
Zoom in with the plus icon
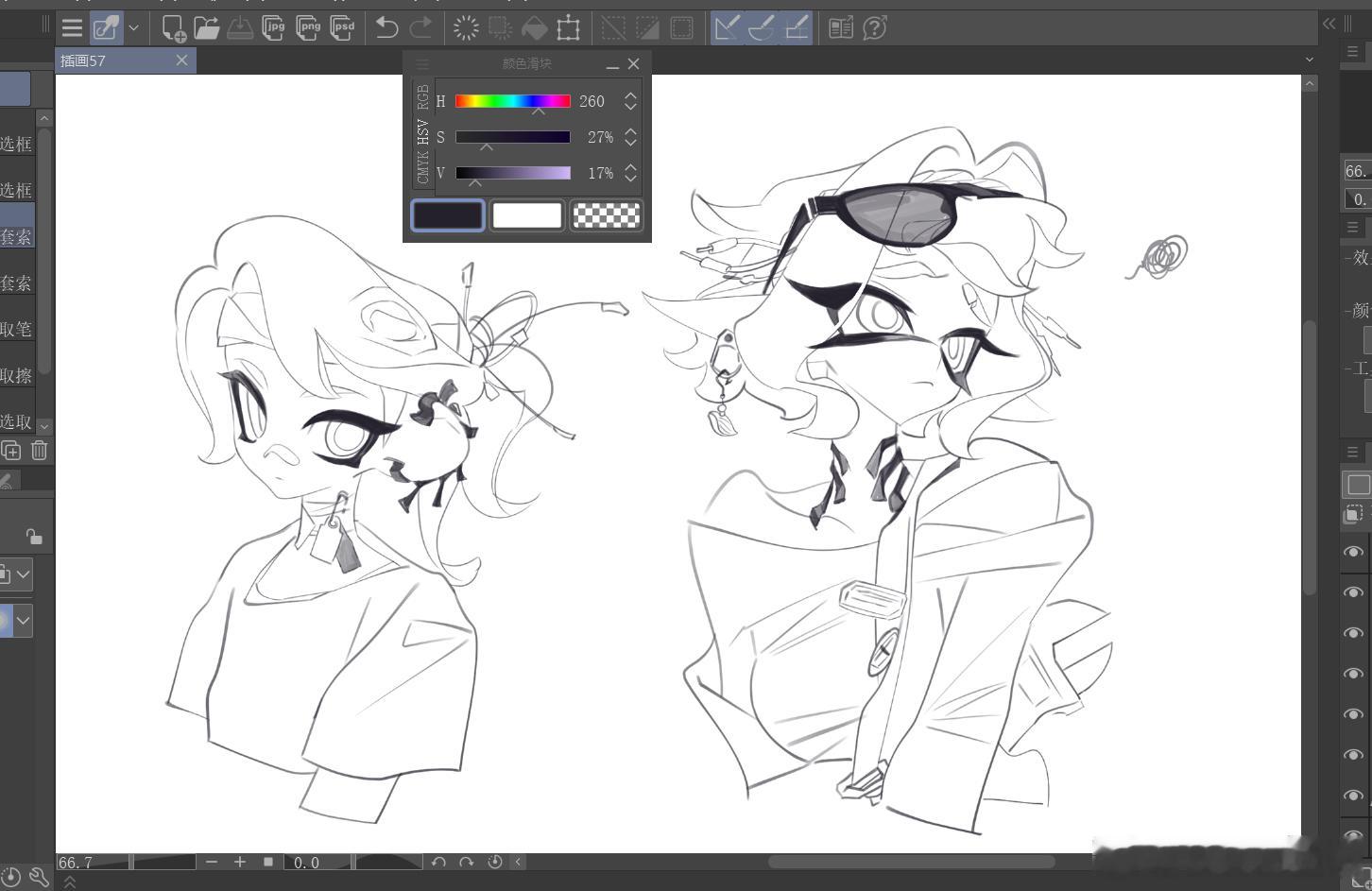pos(240,862)
